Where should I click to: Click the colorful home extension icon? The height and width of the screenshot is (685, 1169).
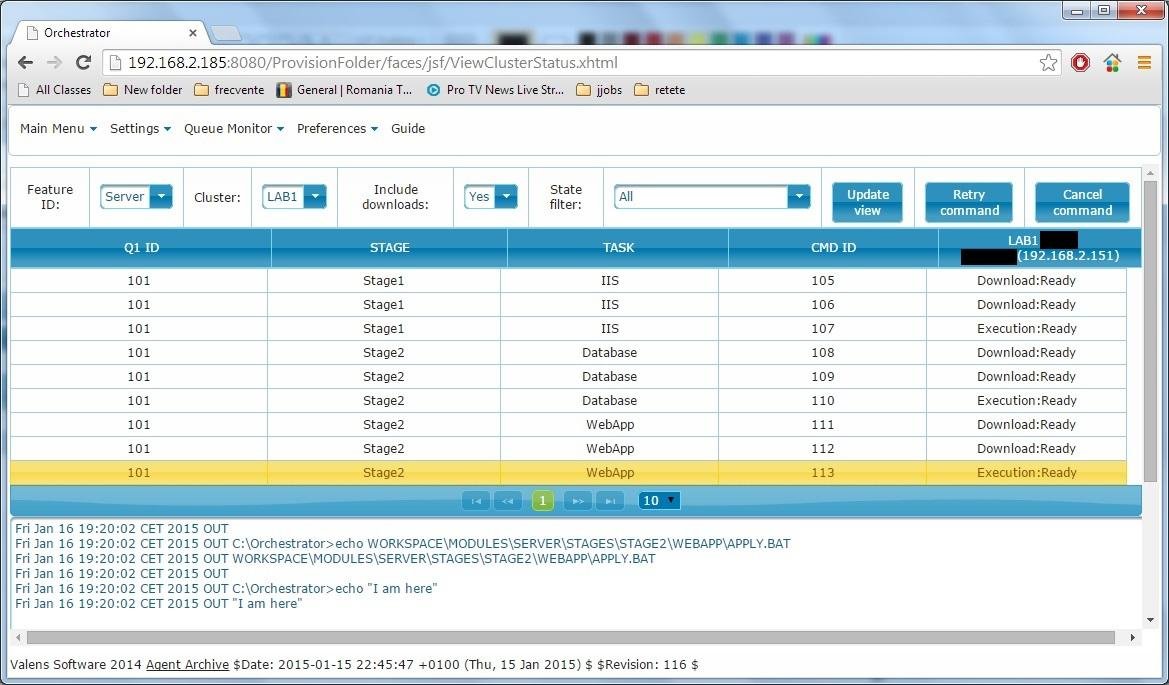click(1112, 62)
